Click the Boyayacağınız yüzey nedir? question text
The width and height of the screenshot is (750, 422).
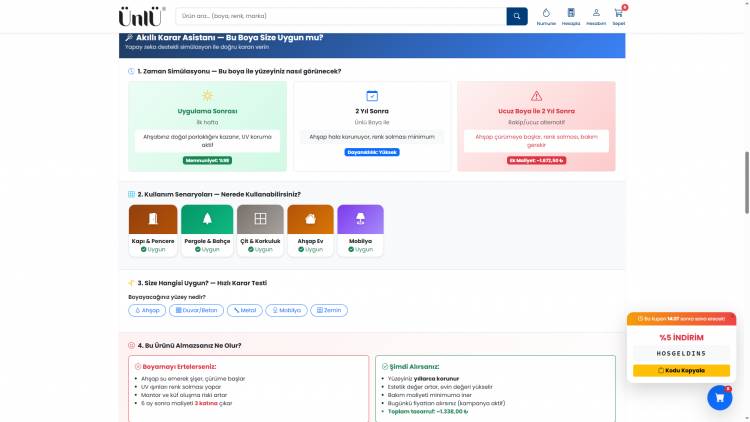pyautogui.click(x=167, y=297)
